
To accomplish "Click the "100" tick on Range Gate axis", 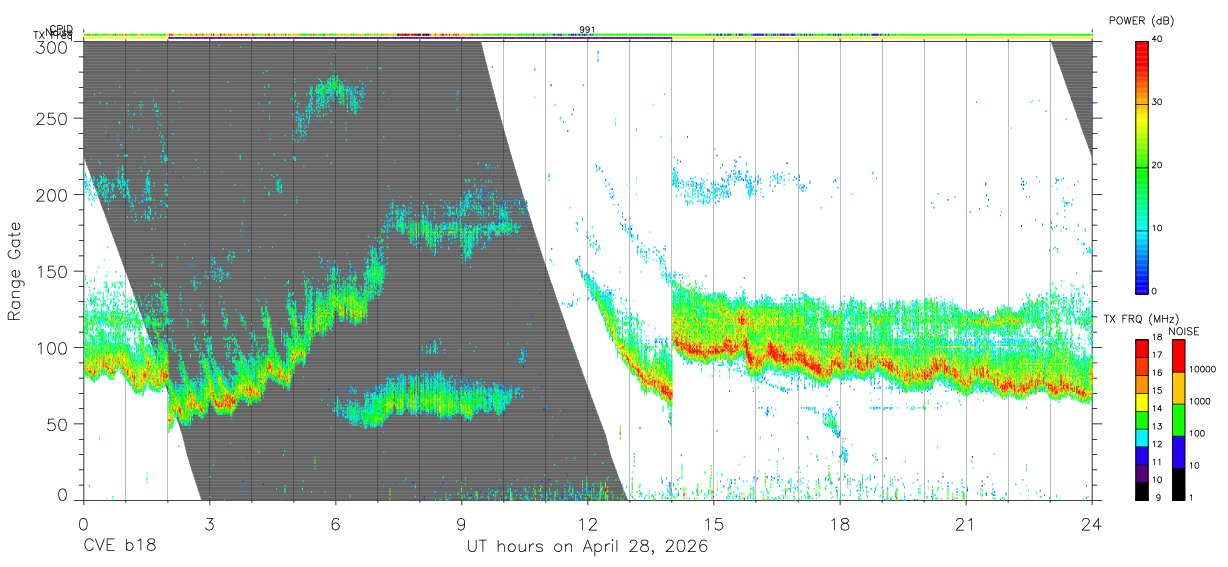I will point(52,347).
